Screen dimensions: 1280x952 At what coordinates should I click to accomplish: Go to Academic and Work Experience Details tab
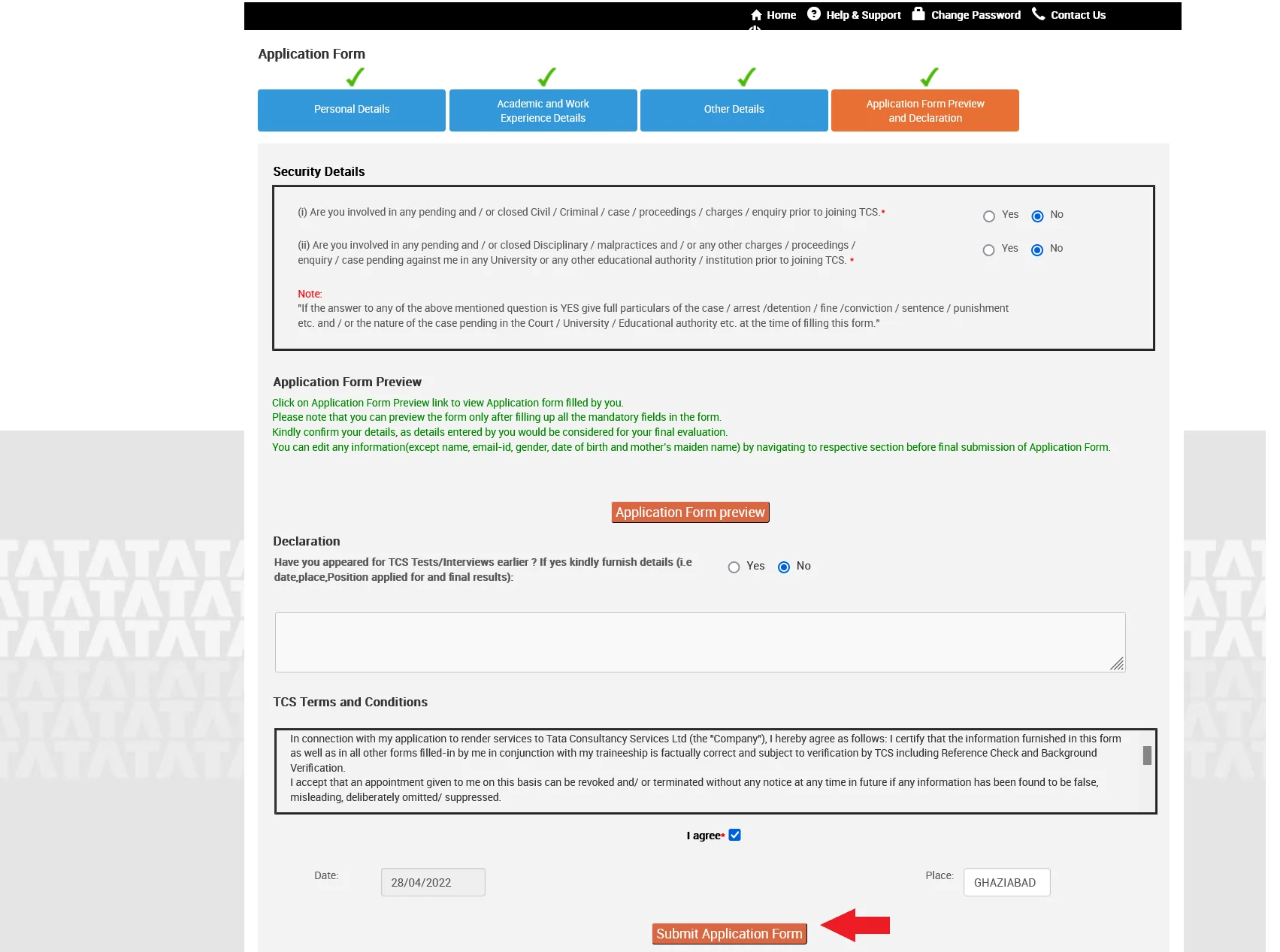(543, 110)
